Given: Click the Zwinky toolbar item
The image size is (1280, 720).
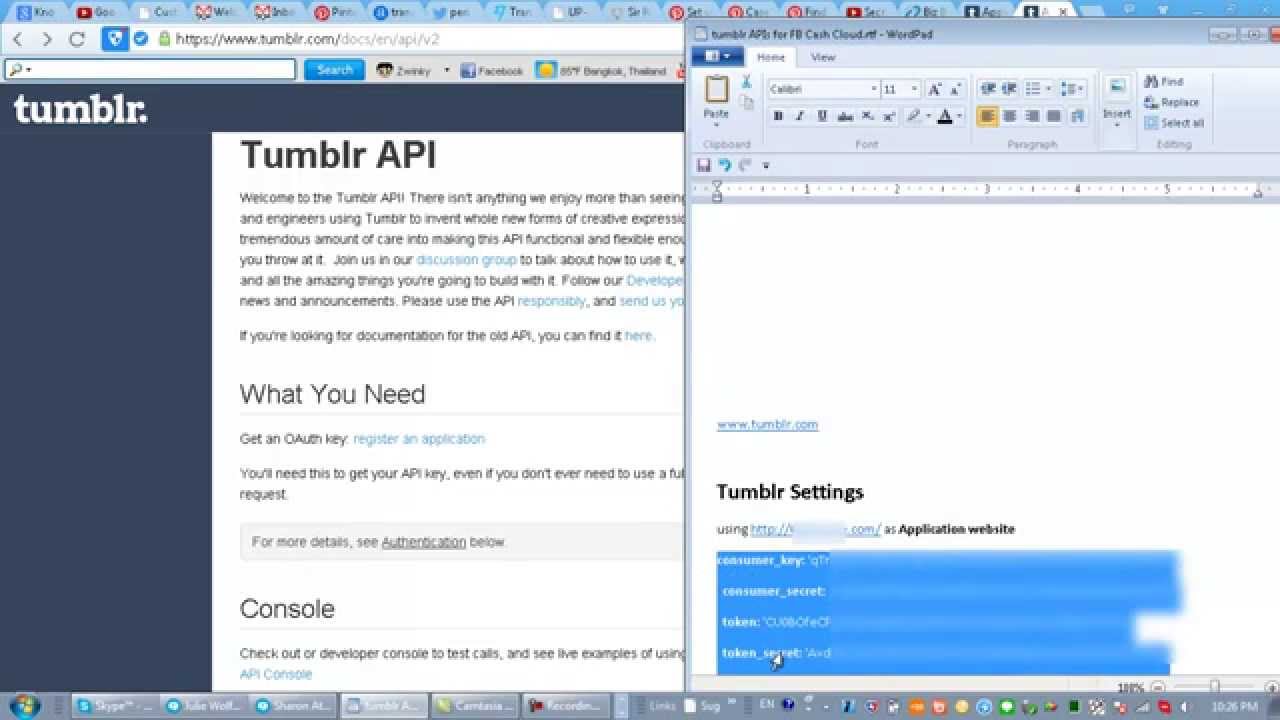Looking at the screenshot, I should tap(405, 71).
